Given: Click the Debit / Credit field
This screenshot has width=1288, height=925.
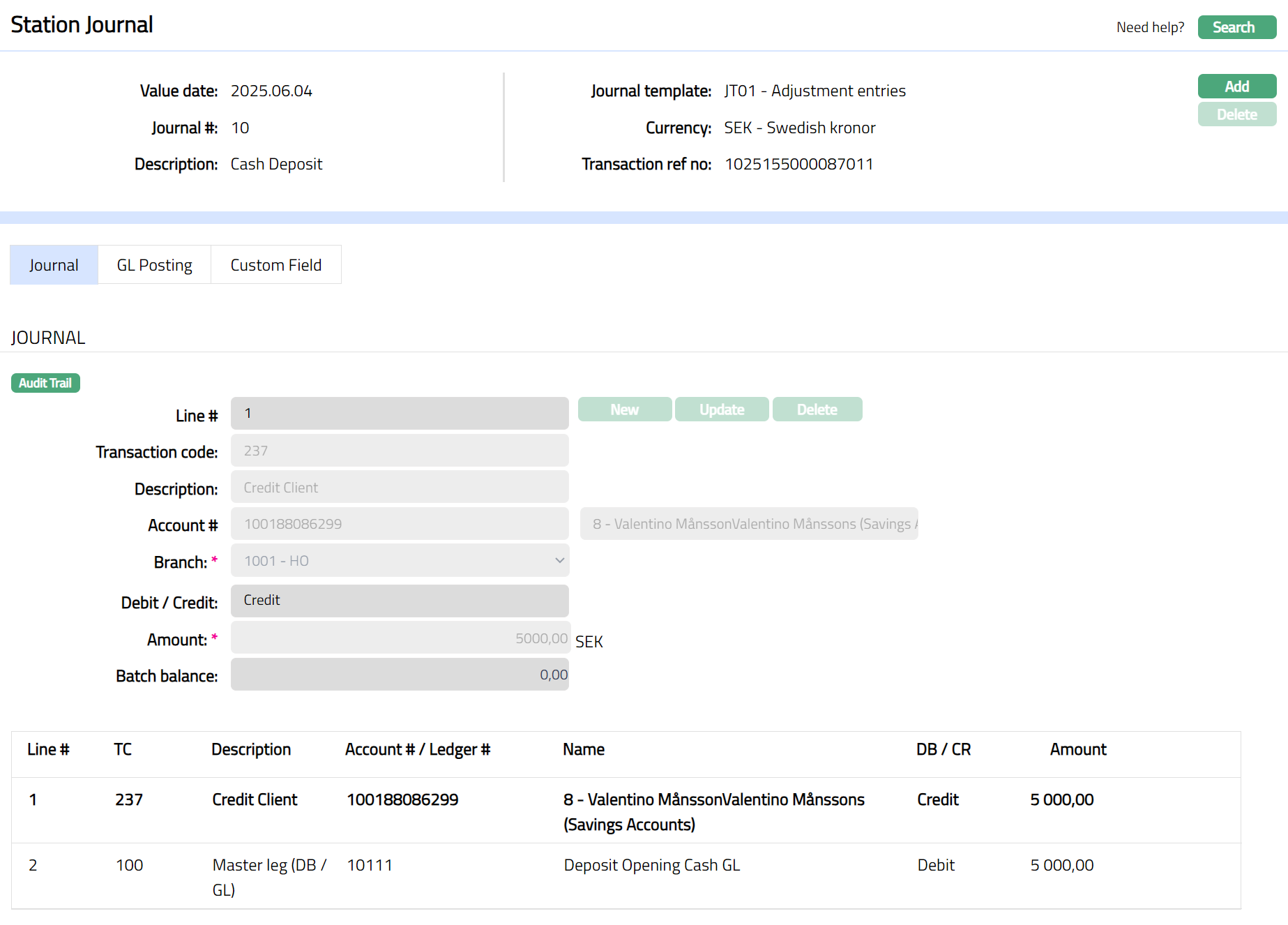Looking at the screenshot, I should coord(400,601).
